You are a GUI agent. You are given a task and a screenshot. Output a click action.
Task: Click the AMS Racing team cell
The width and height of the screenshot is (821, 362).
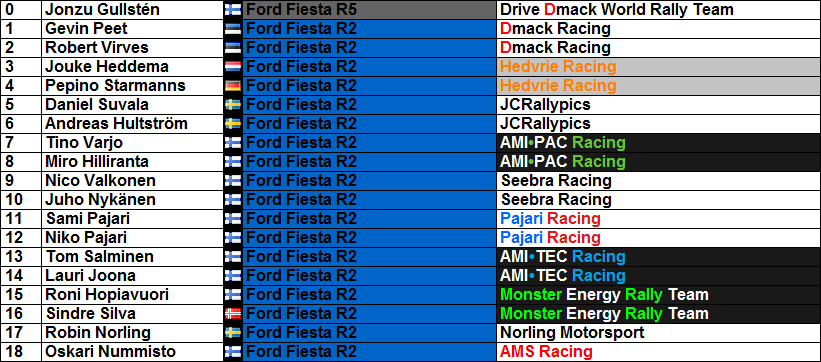pyautogui.click(x=658, y=352)
